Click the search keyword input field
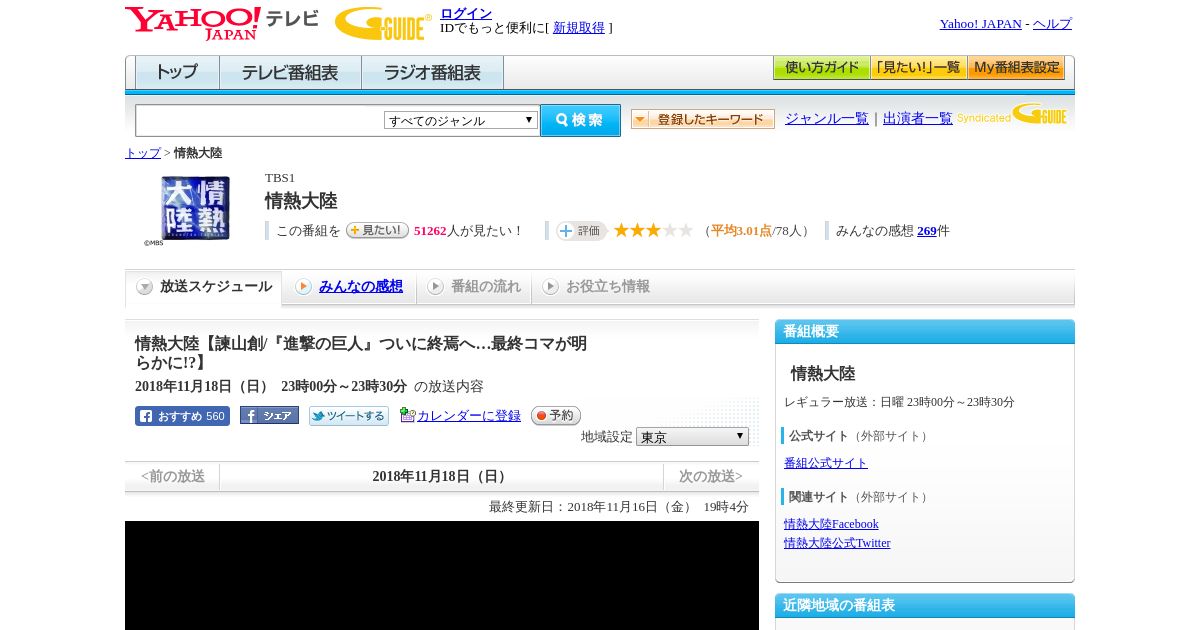The height and width of the screenshot is (630, 1200). click(x=260, y=120)
